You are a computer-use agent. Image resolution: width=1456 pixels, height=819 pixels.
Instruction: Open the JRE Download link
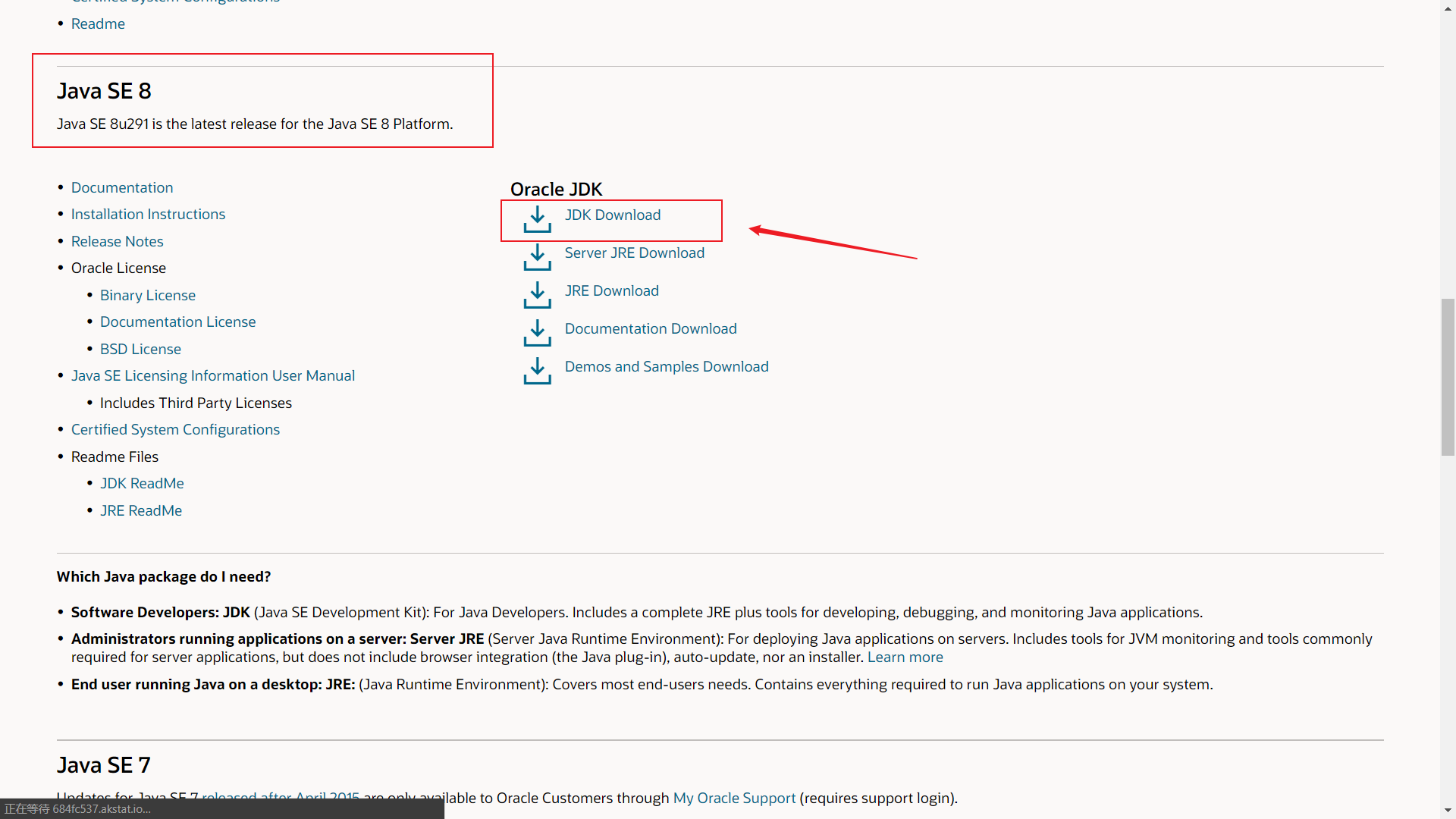coord(612,291)
